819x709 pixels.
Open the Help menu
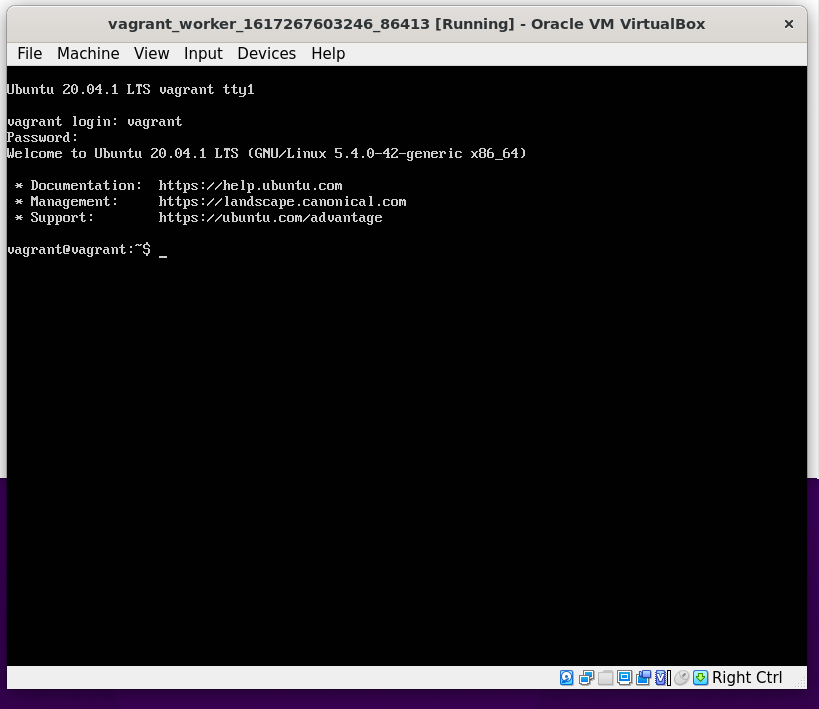pos(328,53)
